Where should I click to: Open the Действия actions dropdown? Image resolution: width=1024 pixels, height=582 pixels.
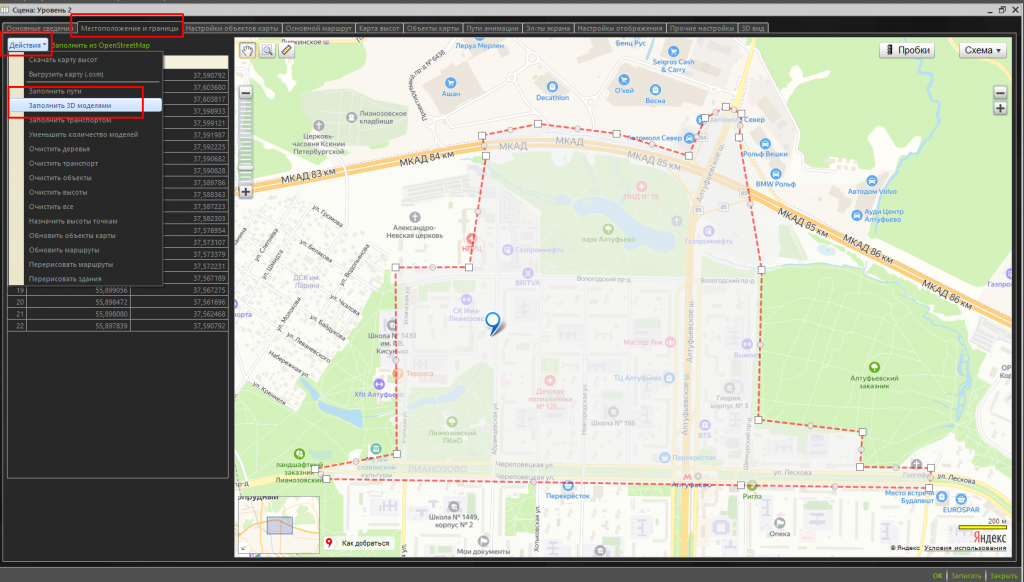[27, 45]
